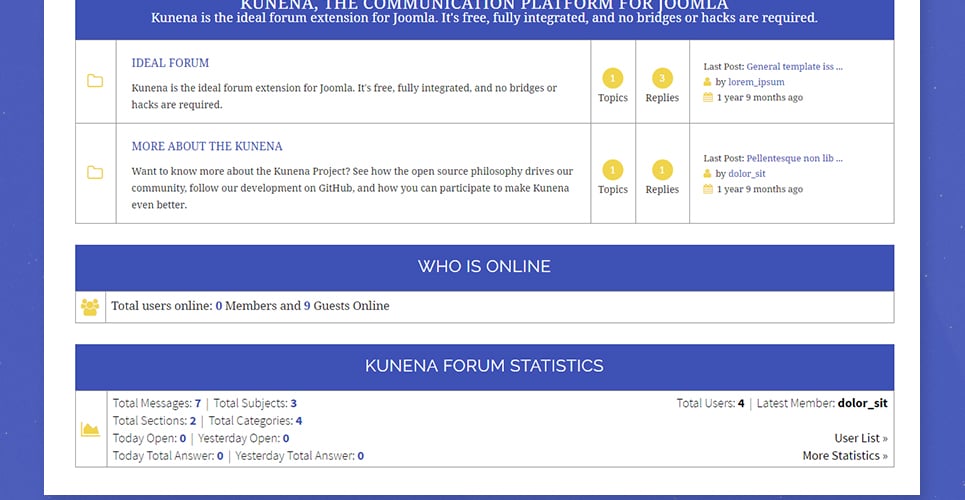Image resolution: width=965 pixels, height=500 pixels.
Task: Click the WHO IS ONLINE header
Action: click(x=484, y=267)
